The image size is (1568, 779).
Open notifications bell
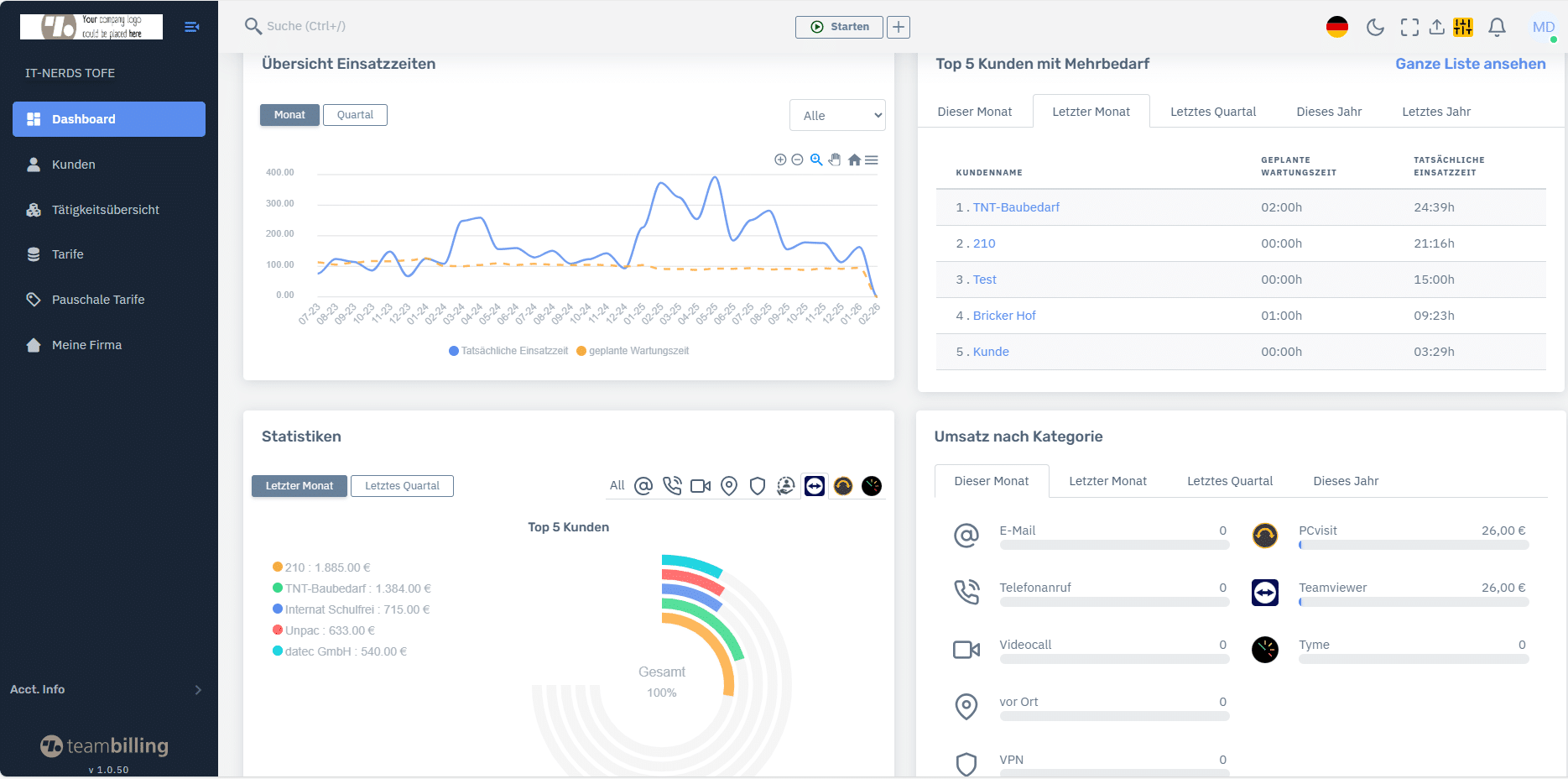[x=1497, y=27]
